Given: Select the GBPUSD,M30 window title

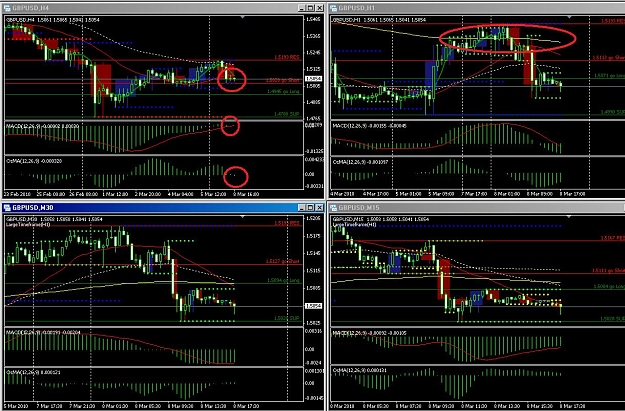Looking at the screenshot, I should tap(33, 208).
